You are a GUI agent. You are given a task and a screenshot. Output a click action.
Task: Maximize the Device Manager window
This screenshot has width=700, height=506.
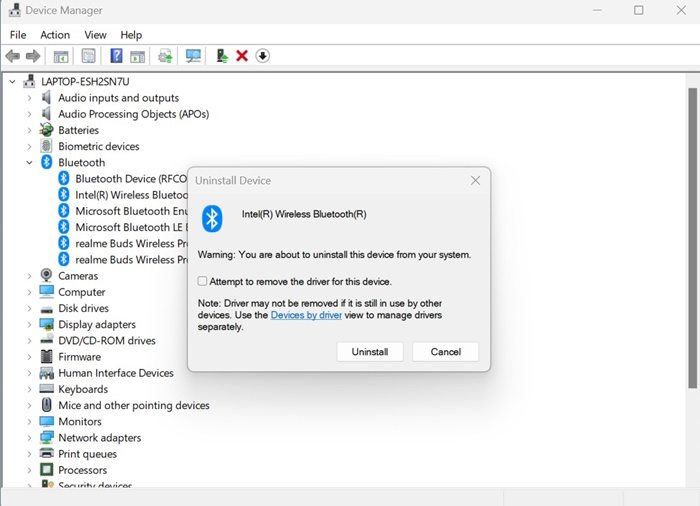tap(639, 10)
